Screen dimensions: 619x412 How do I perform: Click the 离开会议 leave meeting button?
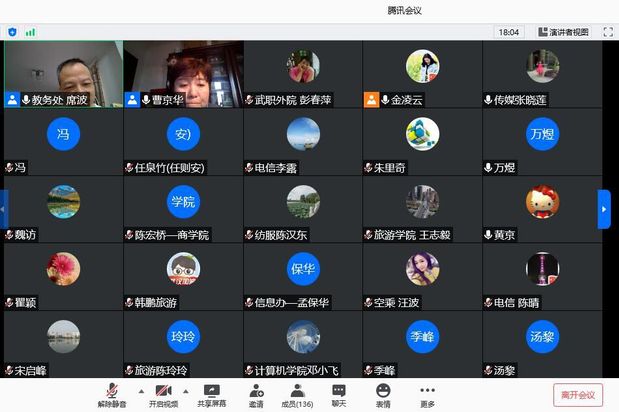[x=578, y=394]
